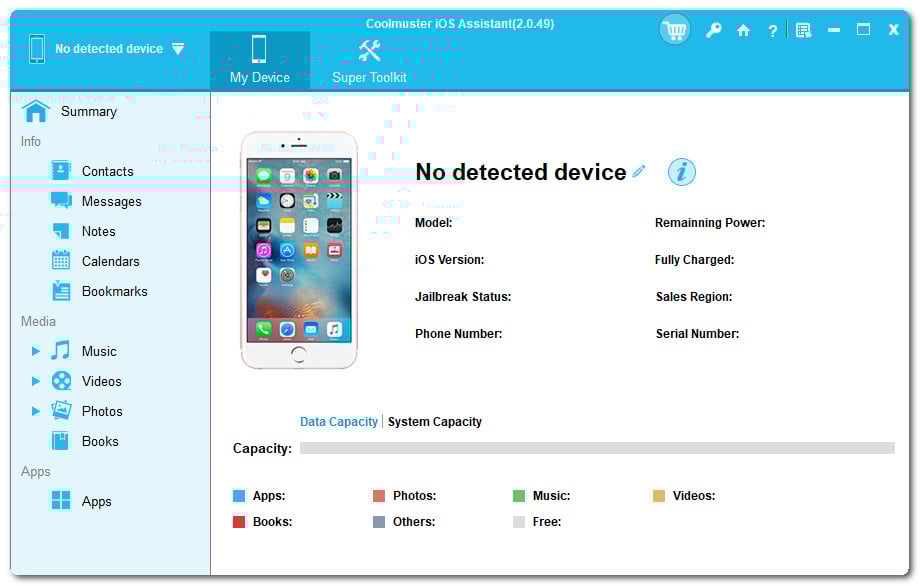The image size is (920, 586).
Task: Click the orange Photos legend swatch
Action: pyautogui.click(x=379, y=496)
